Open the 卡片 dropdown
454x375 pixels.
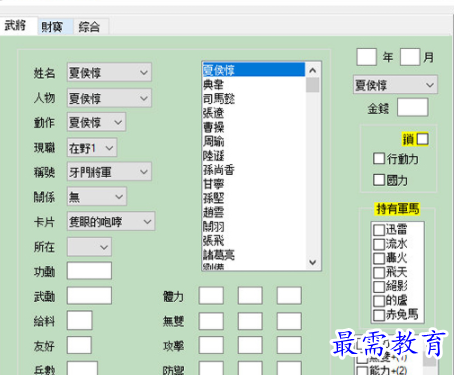pyautogui.click(x=111, y=221)
